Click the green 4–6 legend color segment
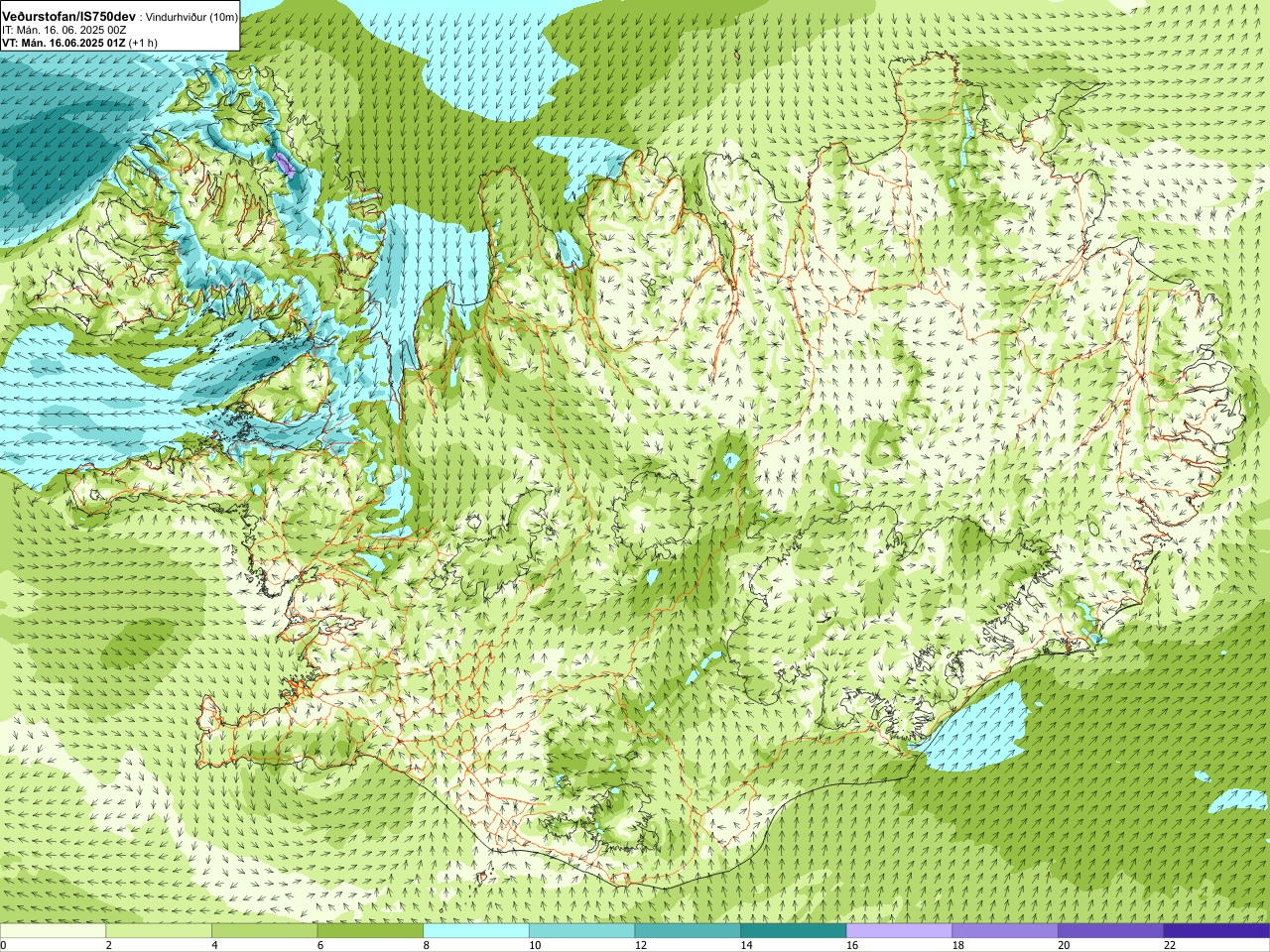The height and width of the screenshot is (952, 1270). click(x=264, y=931)
